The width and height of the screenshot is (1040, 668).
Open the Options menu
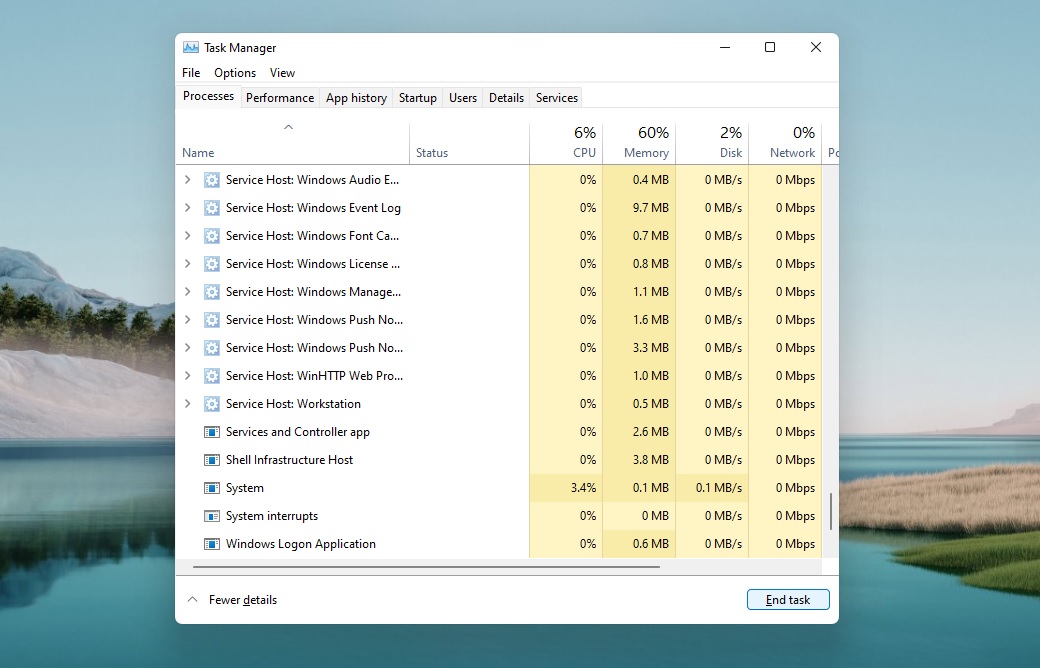point(235,73)
